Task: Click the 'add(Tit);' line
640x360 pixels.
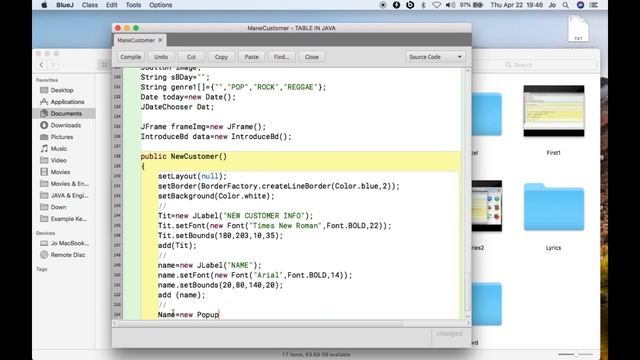Action: click(x=177, y=245)
